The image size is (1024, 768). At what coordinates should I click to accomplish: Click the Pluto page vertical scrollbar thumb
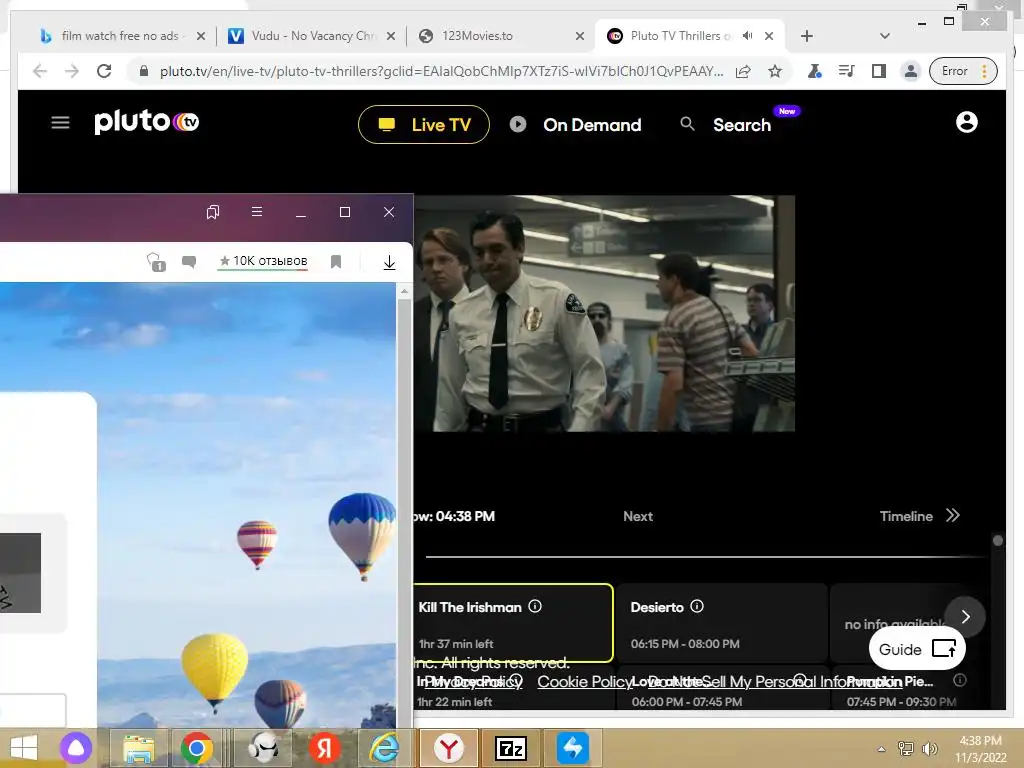(x=997, y=540)
